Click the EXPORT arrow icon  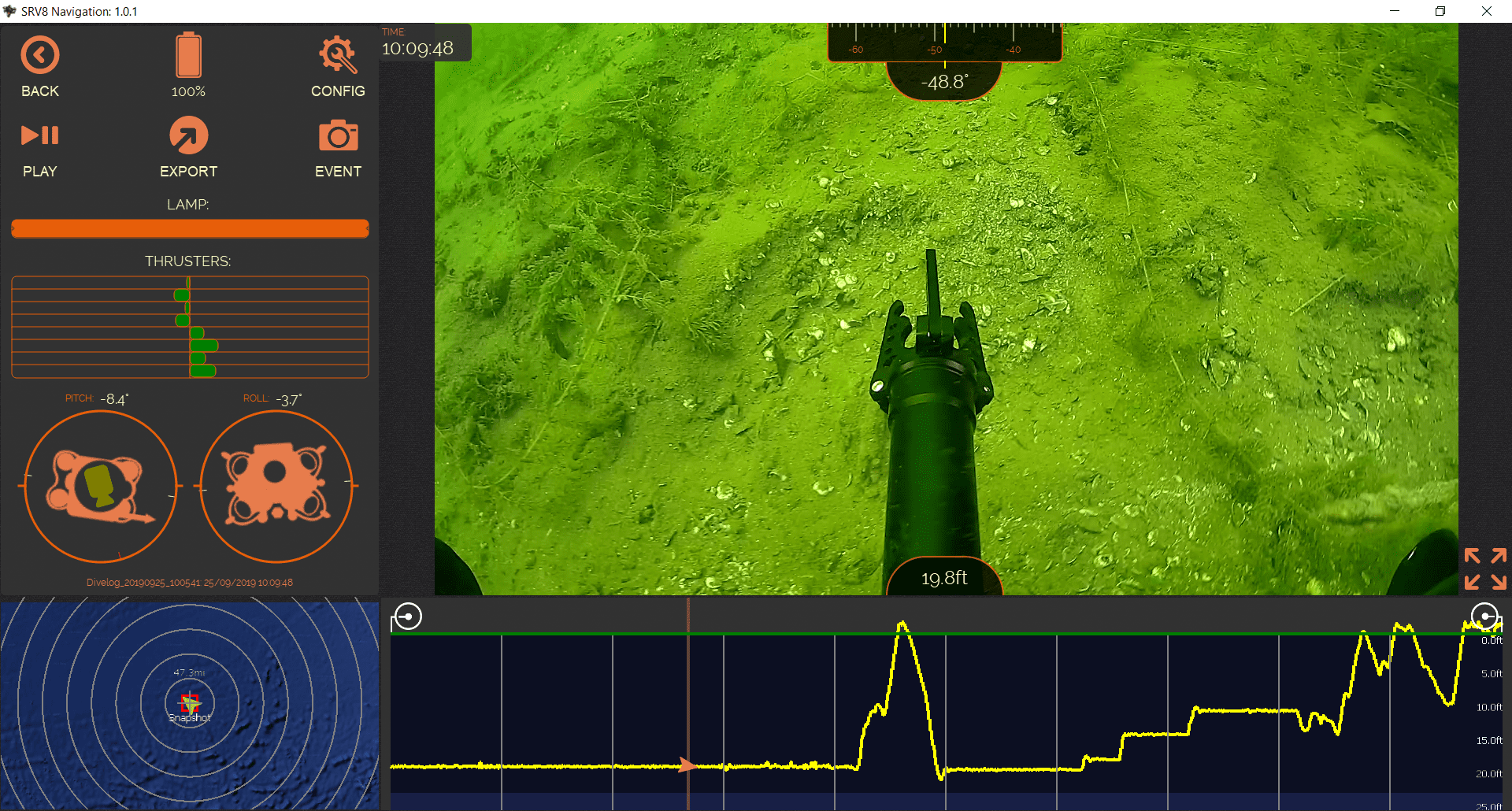point(189,135)
